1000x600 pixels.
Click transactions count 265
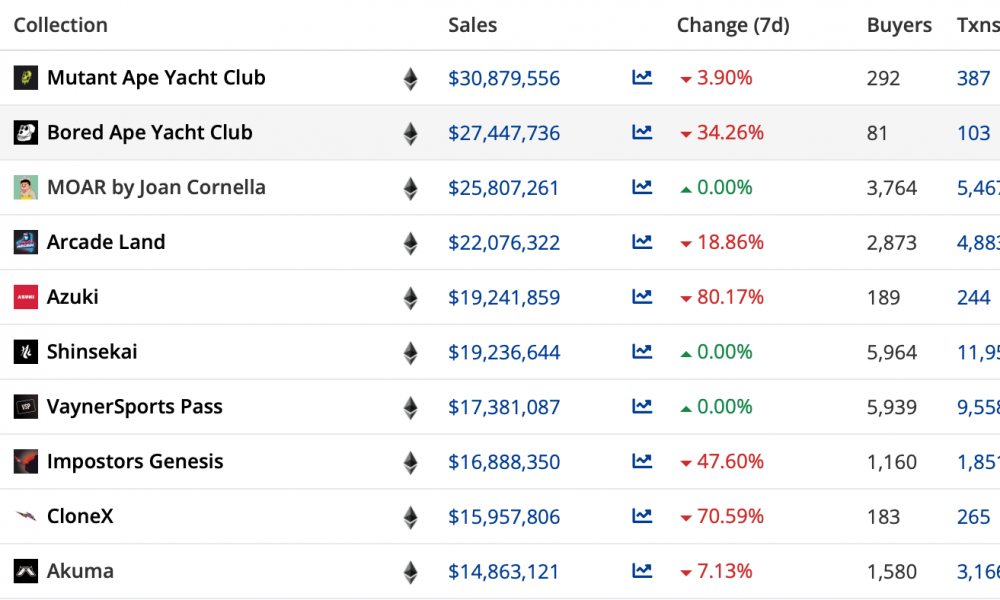coord(973,517)
